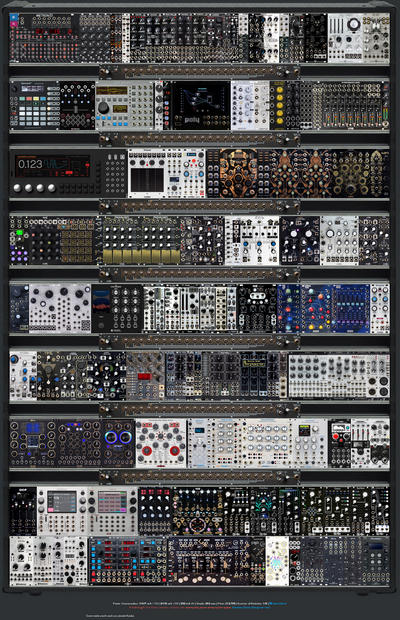Viewport: 400px width, 620px height.
Task: Toggle the teal pad on the Launchpad-style module
Action: click(23, 99)
